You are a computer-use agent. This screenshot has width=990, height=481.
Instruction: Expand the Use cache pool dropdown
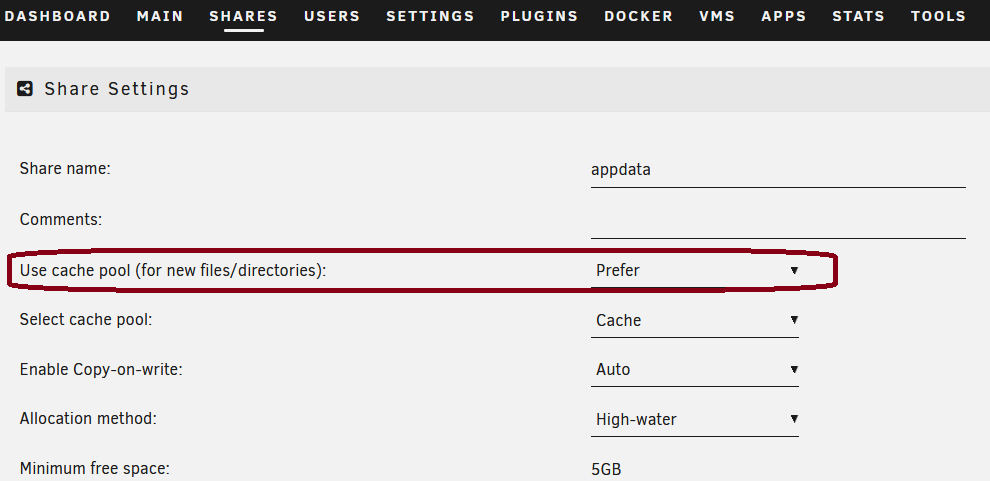[x=695, y=271]
